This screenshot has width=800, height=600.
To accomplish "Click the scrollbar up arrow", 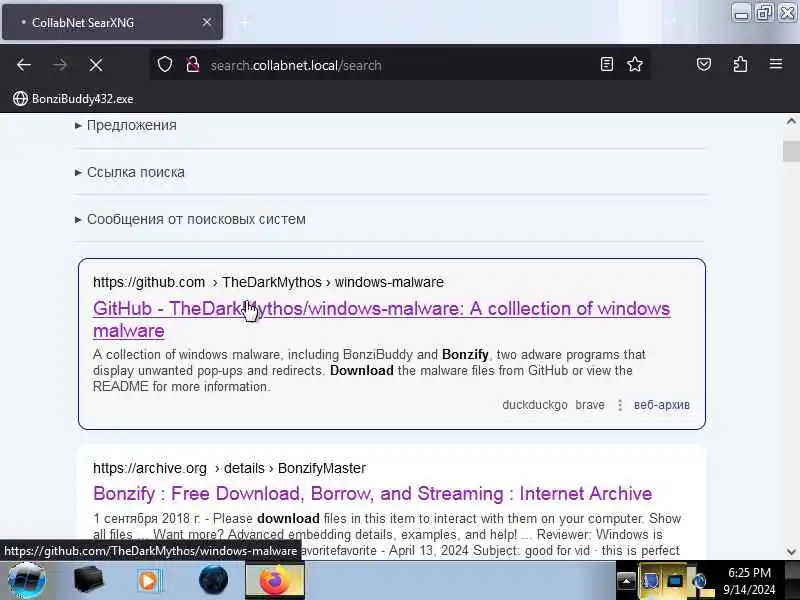I will click(x=791, y=121).
